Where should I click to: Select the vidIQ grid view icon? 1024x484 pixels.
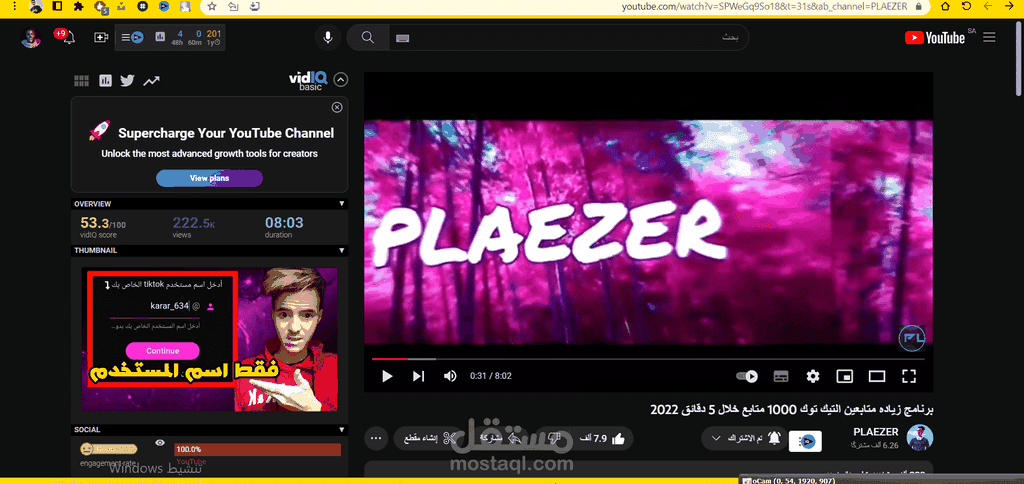pyautogui.click(x=82, y=81)
